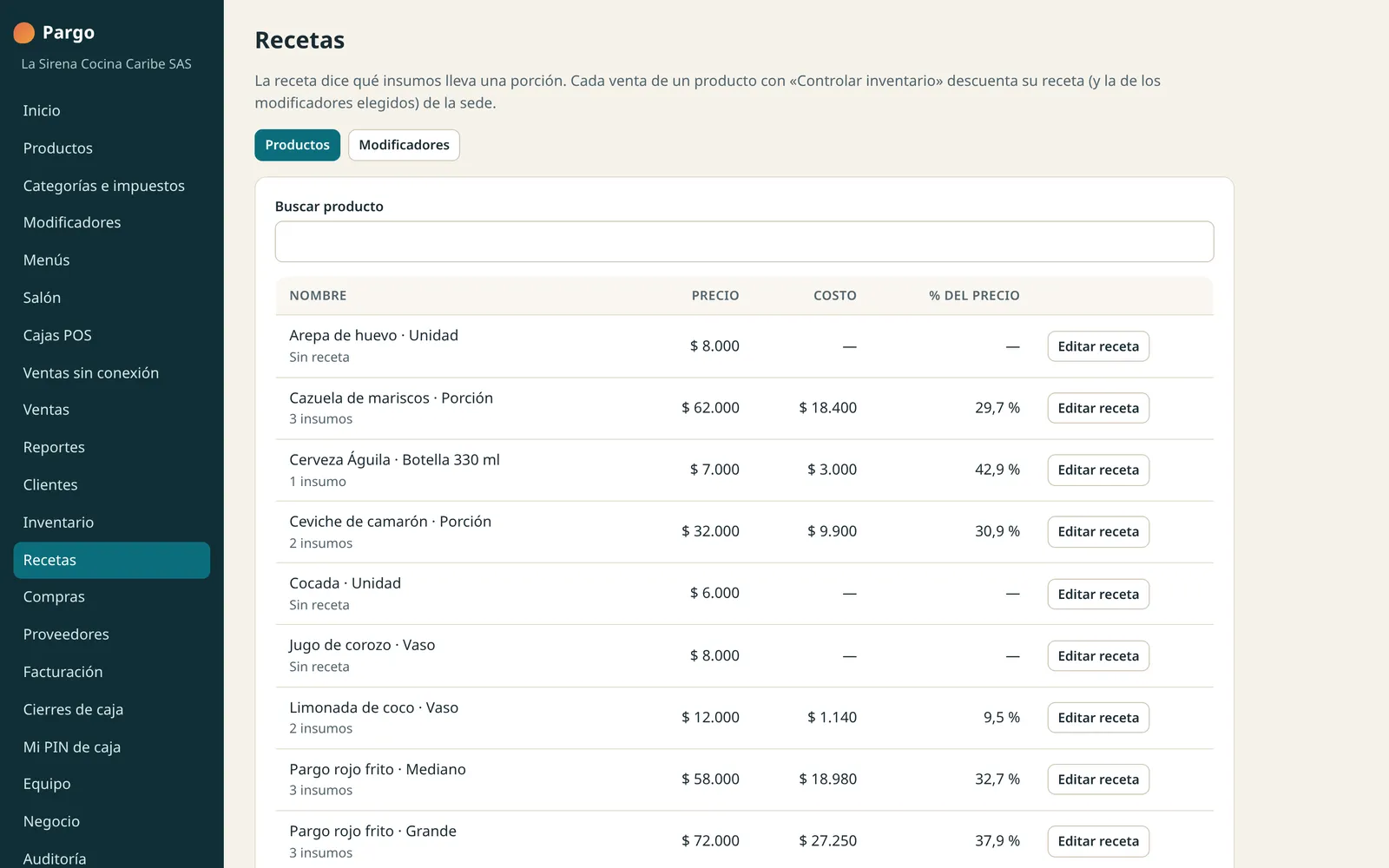Open Categorías e impuestos section
The width and height of the screenshot is (1389, 868).
(x=111, y=186)
